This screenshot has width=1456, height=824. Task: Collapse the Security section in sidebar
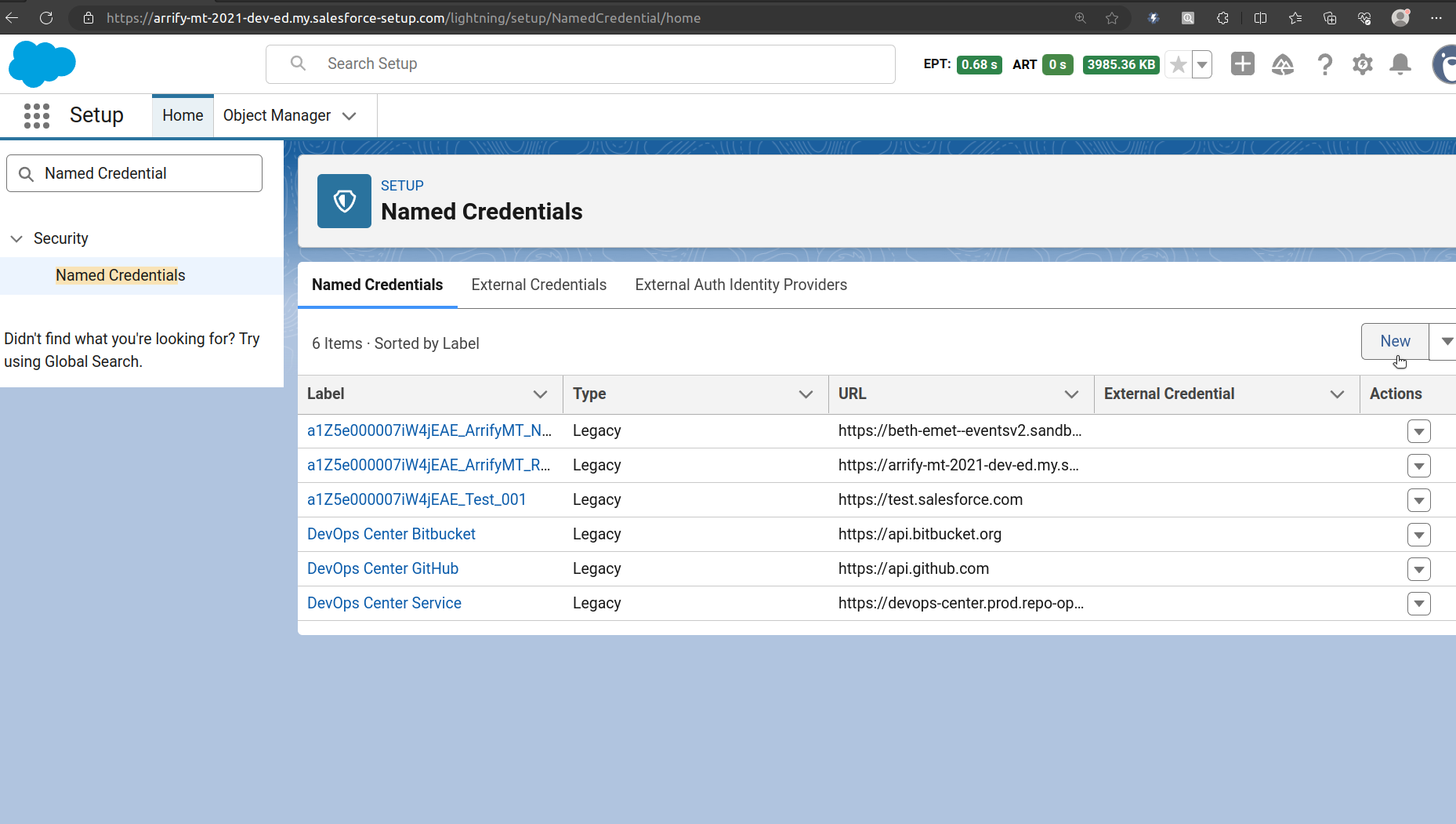[x=16, y=238]
